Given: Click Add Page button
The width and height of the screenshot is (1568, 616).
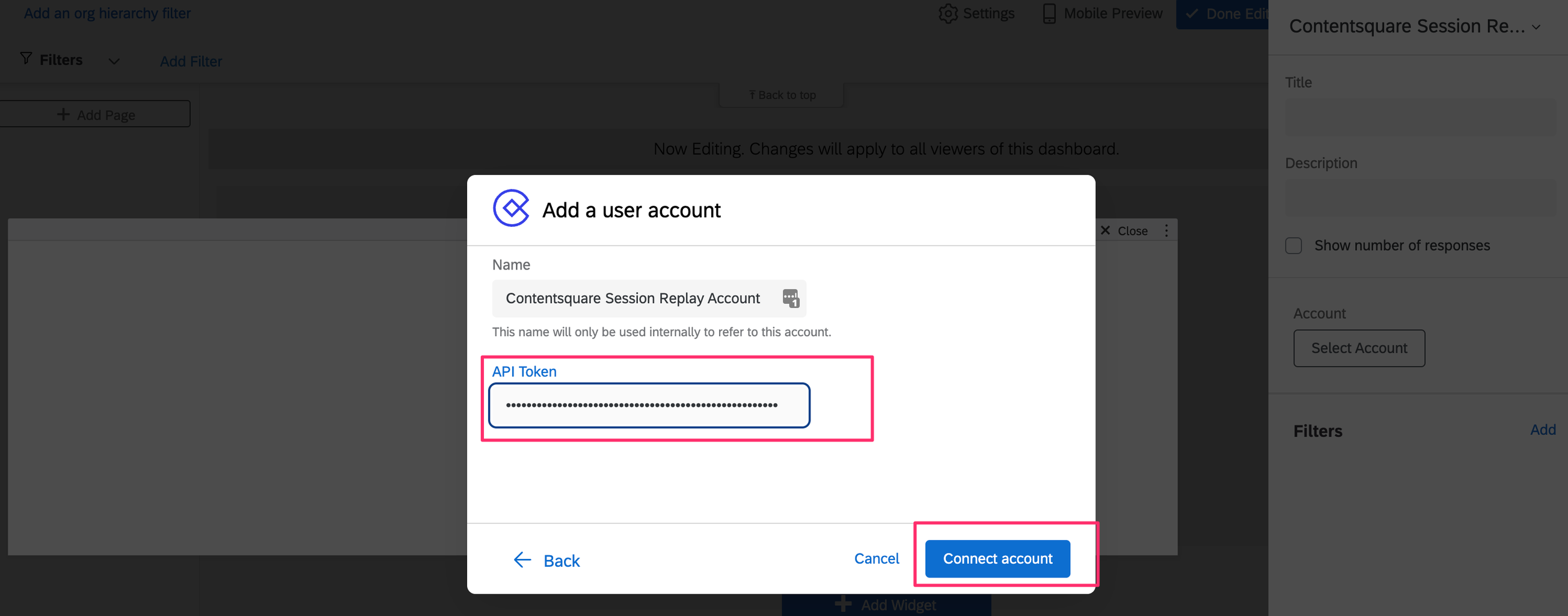Looking at the screenshot, I should [x=95, y=114].
